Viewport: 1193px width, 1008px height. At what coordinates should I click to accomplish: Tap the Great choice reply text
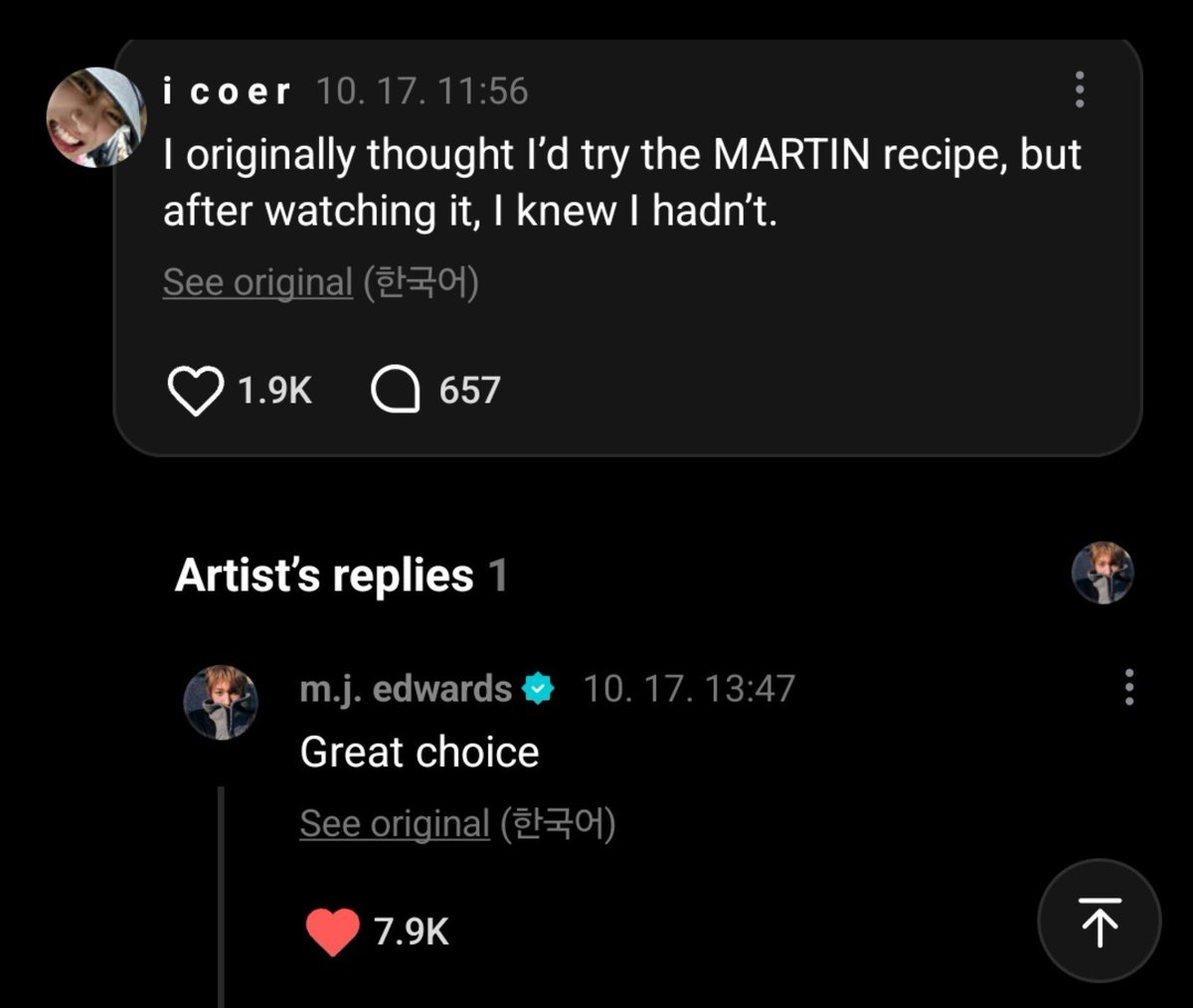420,753
